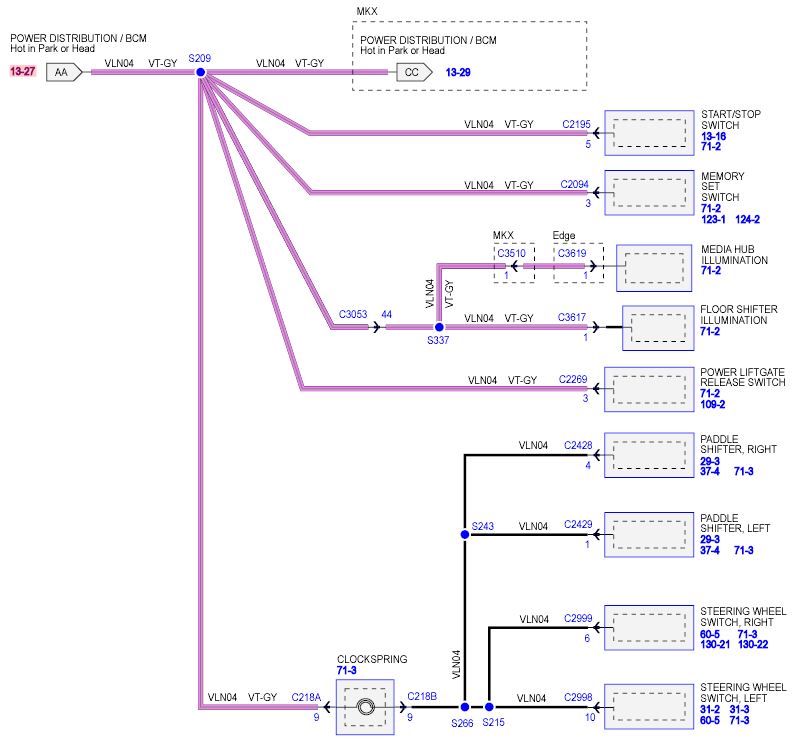Select the S337 splice dot

[x=438, y=327]
